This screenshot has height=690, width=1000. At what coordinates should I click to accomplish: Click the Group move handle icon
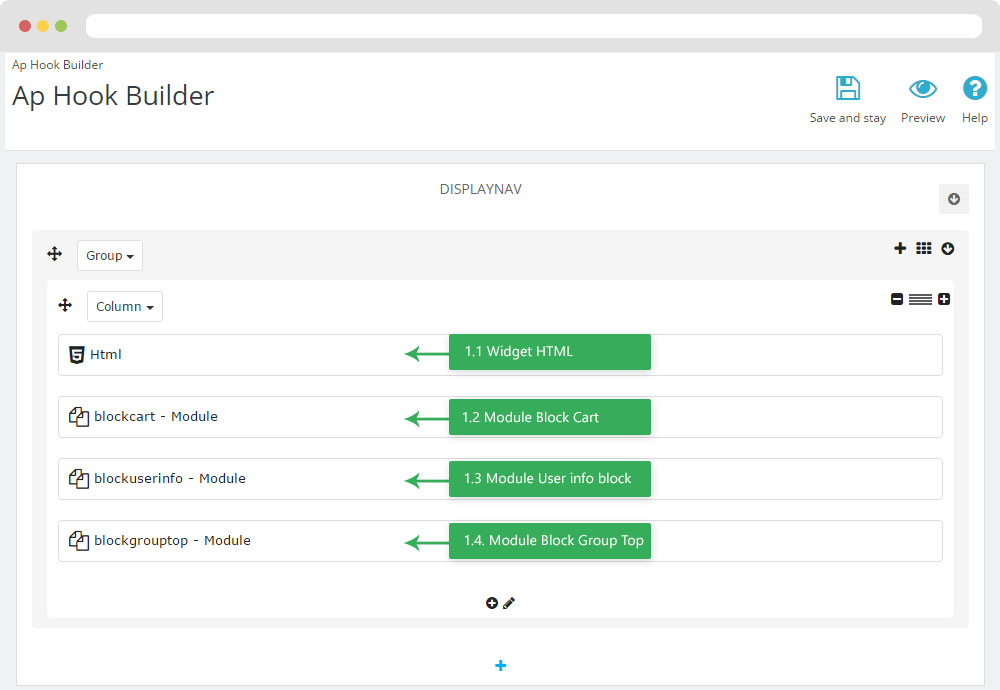tap(55, 254)
